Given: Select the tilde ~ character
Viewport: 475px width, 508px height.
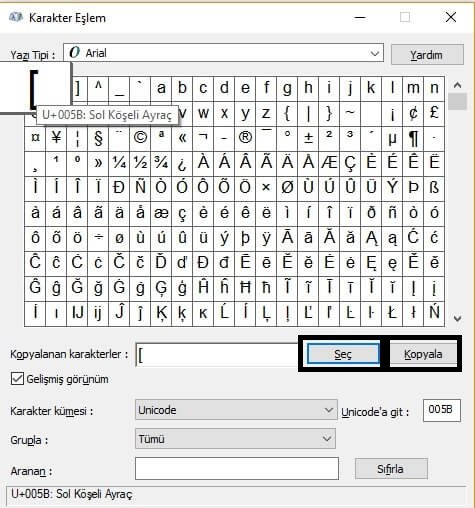Looking at the screenshot, I should click(350, 113).
